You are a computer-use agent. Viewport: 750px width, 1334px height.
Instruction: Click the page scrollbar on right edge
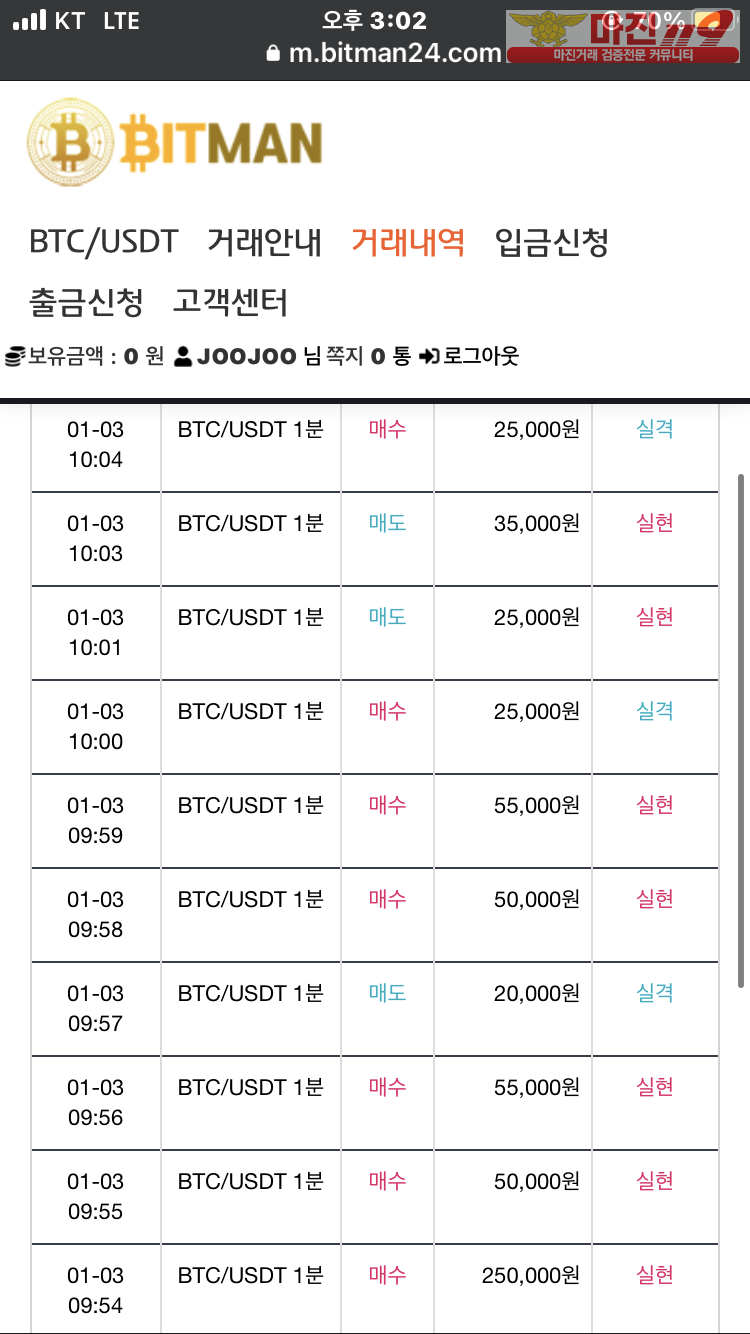(x=741, y=730)
